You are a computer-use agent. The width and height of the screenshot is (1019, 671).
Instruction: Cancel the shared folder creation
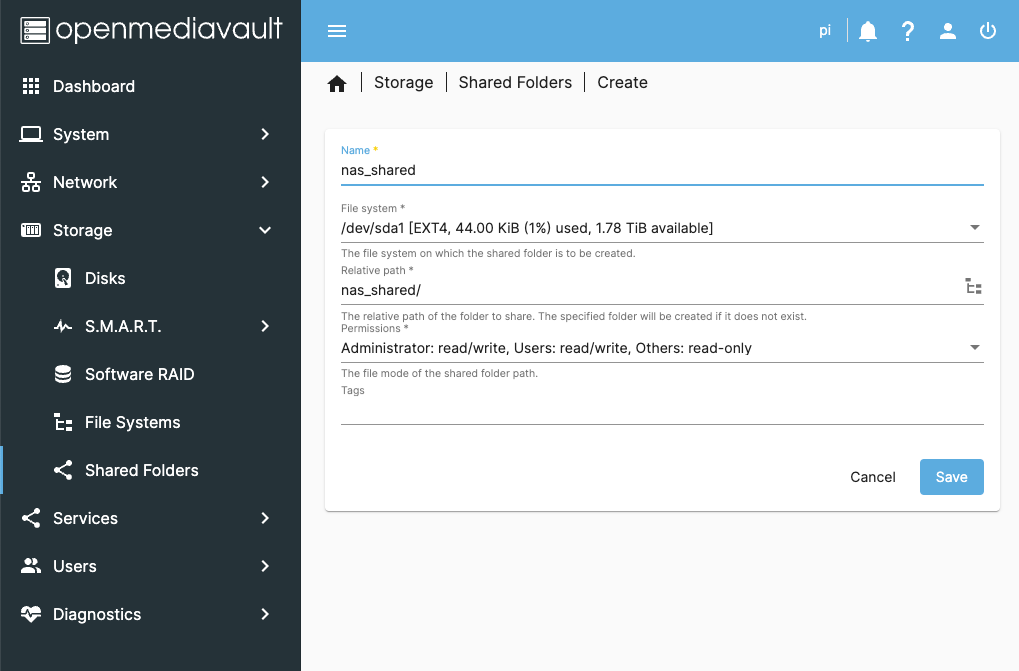pyautogui.click(x=872, y=477)
